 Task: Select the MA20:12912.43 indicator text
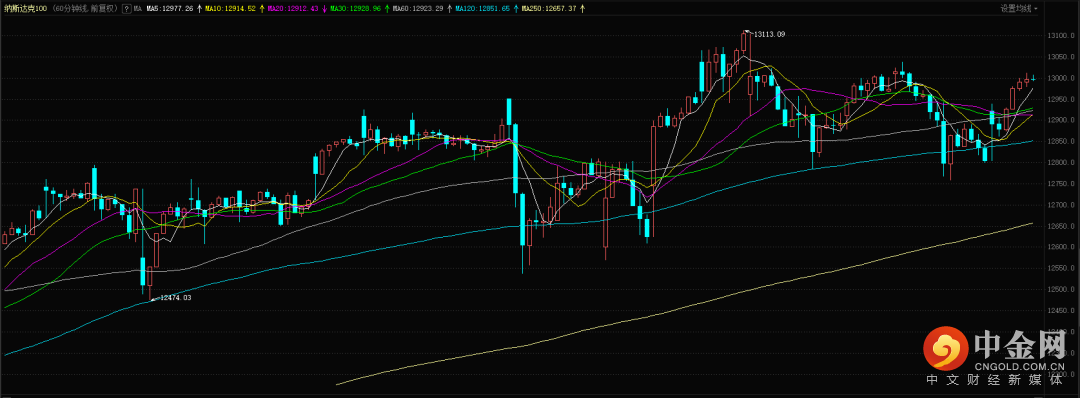pos(293,9)
